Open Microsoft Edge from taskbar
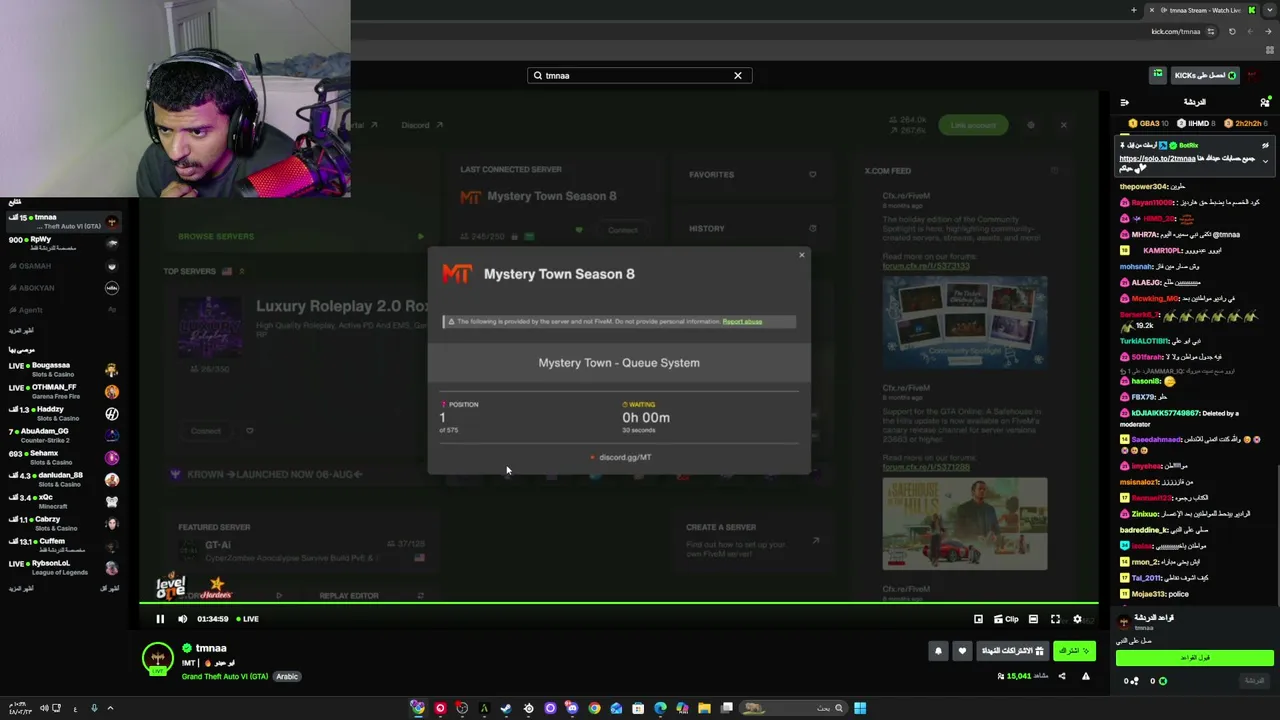The image size is (1280, 720). coord(660,709)
